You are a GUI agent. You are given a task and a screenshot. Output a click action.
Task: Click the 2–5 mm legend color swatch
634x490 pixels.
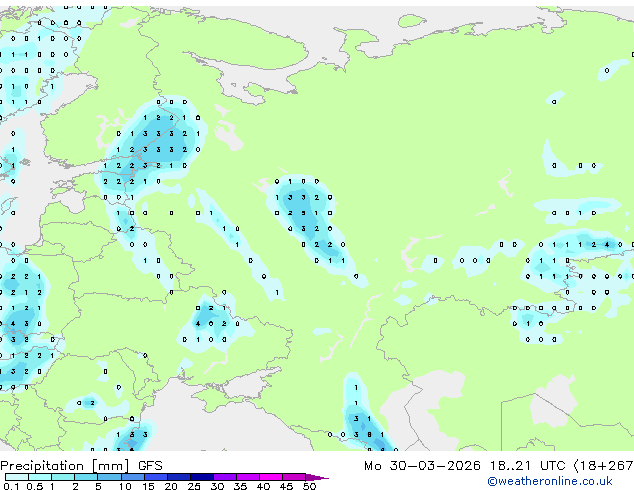(x=86, y=477)
